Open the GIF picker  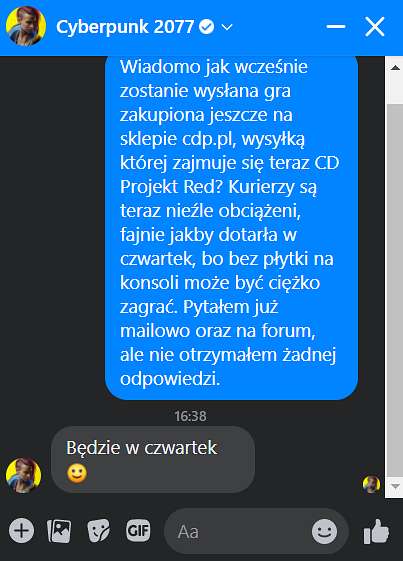[x=139, y=530]
